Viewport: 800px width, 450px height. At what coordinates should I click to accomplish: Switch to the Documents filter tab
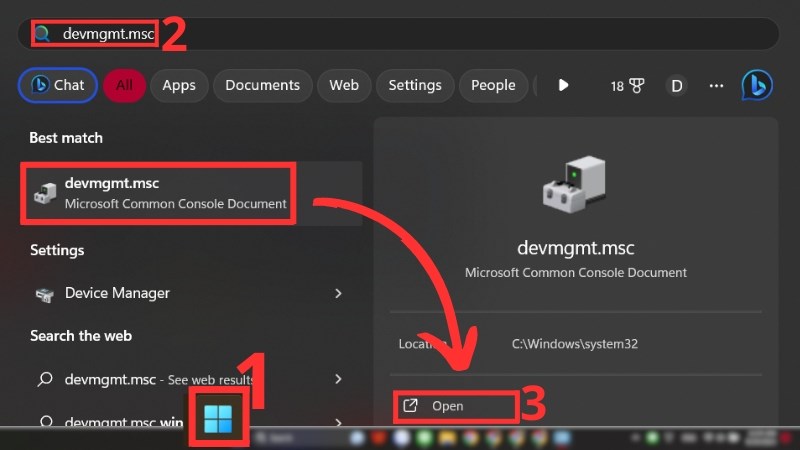pyautogui.click(x=263, y=85)
